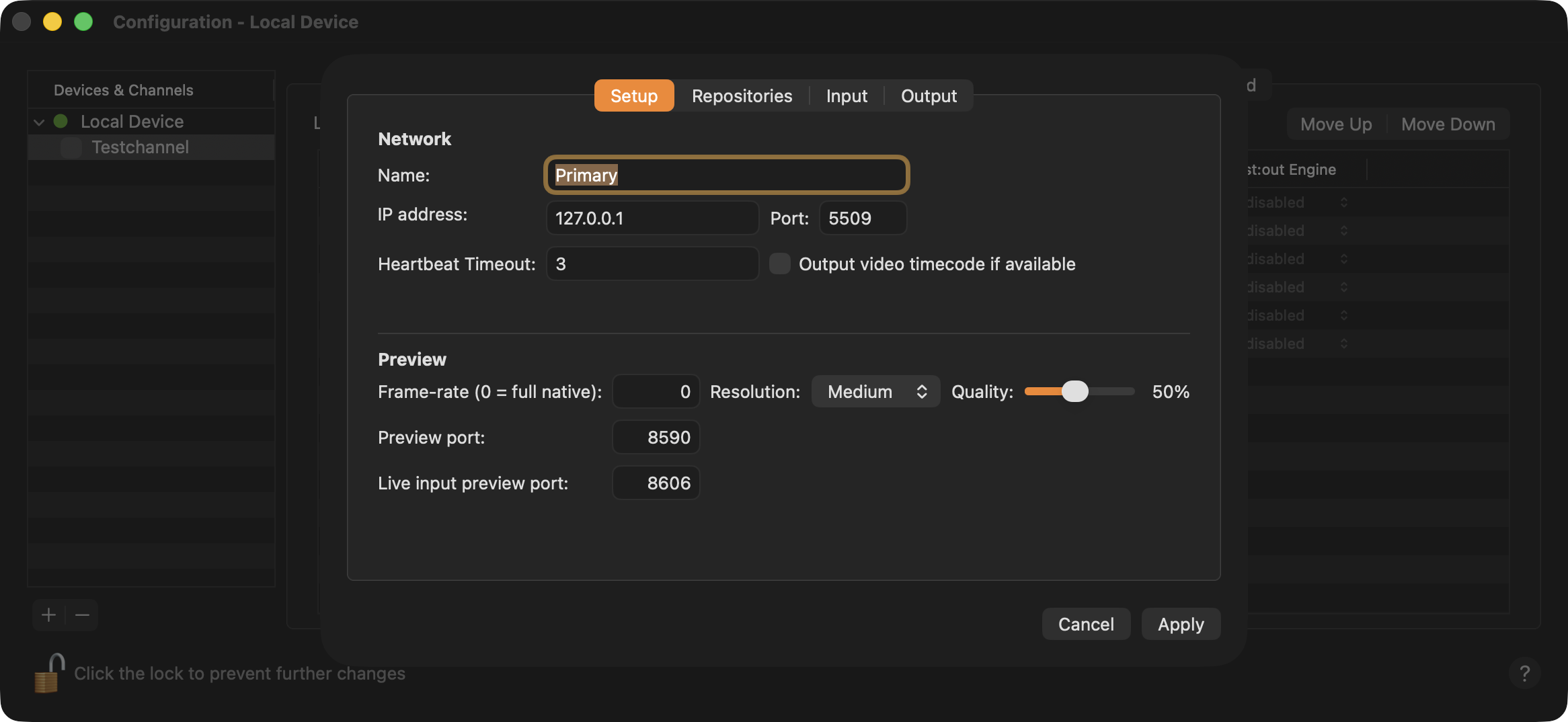
Task: Switch to the Repositories tab
Action: point(742,95)
